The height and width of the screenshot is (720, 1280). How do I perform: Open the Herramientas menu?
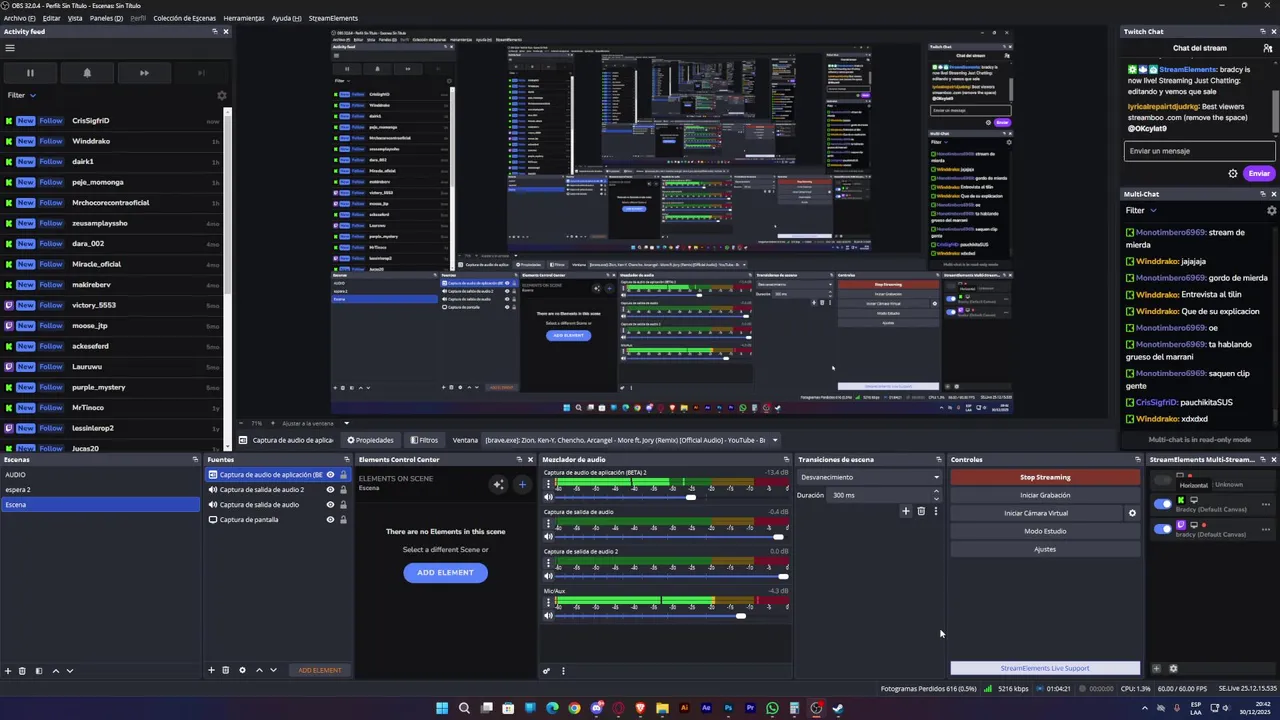(x=244, y=18)
